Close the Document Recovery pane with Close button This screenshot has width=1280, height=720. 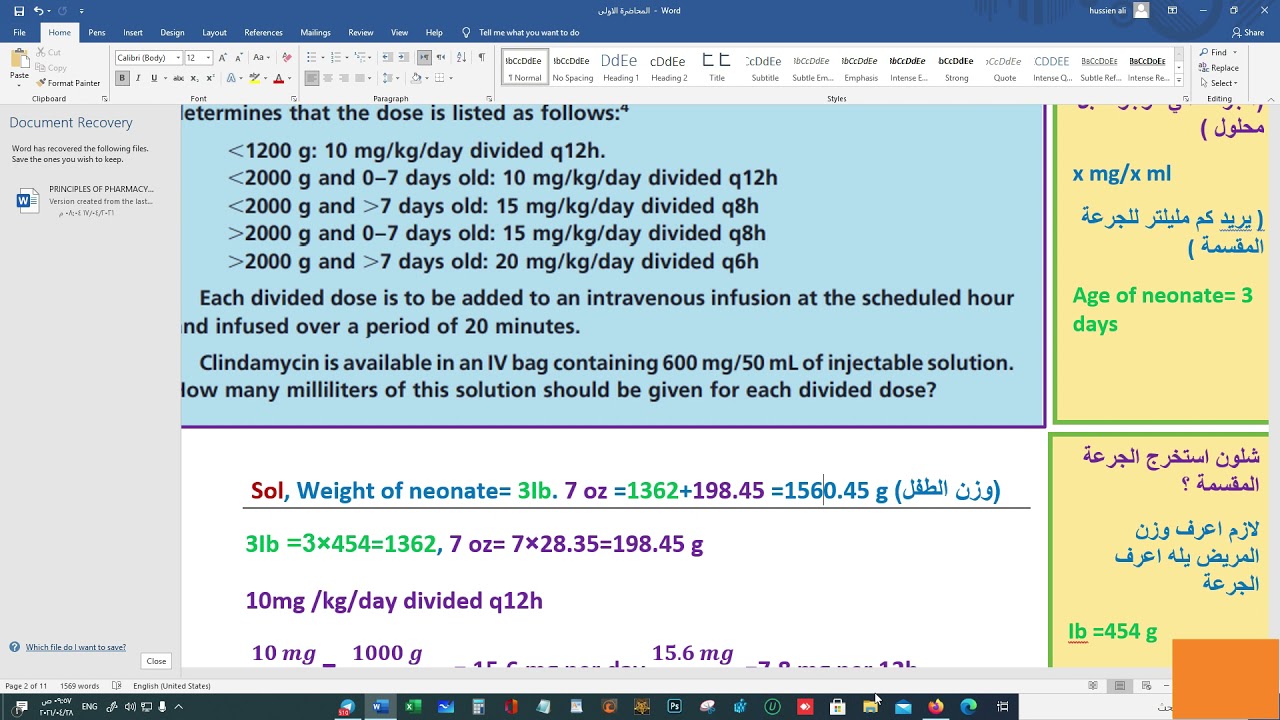156,661
